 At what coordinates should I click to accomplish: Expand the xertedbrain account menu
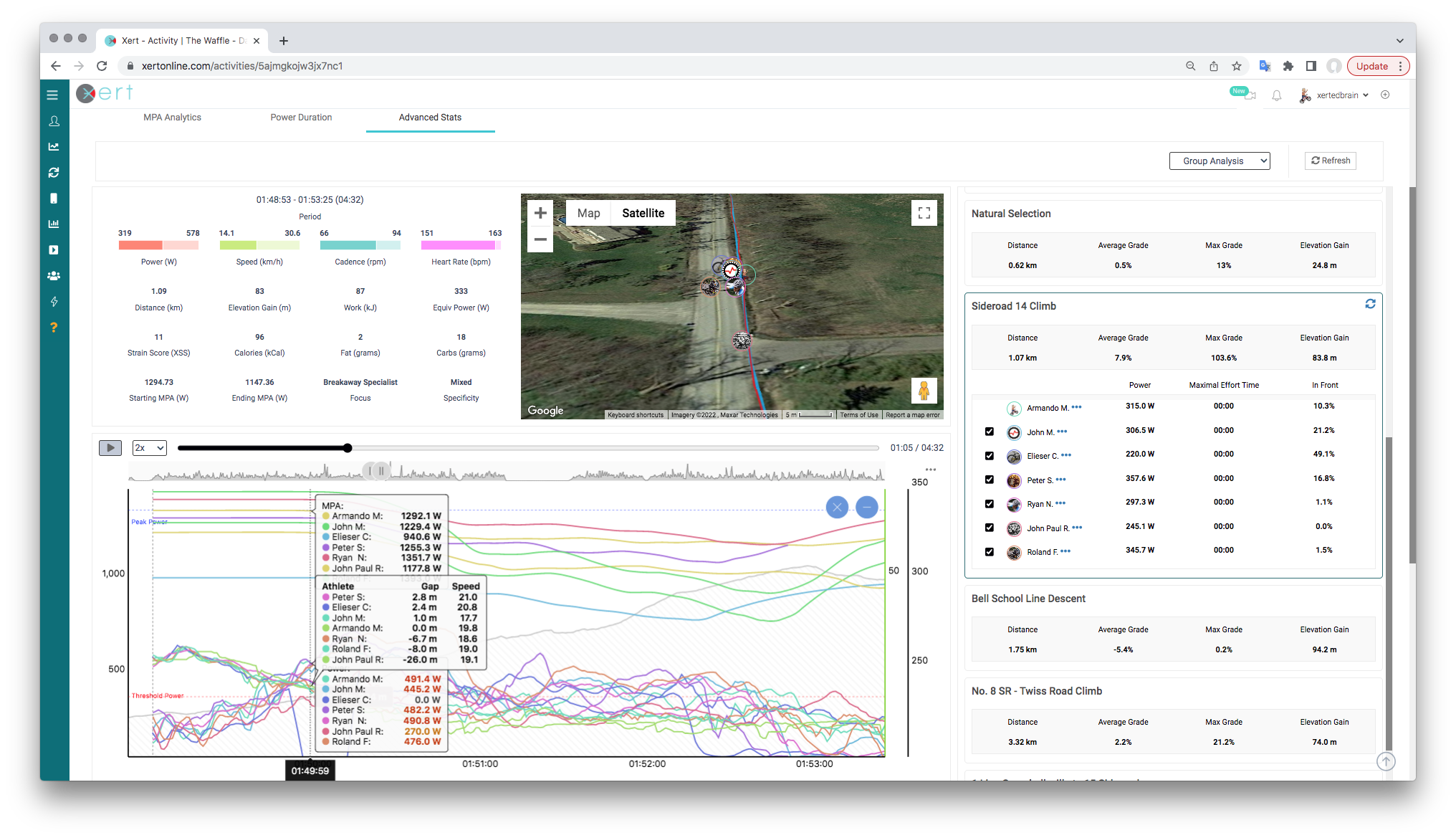[1338, 95]
